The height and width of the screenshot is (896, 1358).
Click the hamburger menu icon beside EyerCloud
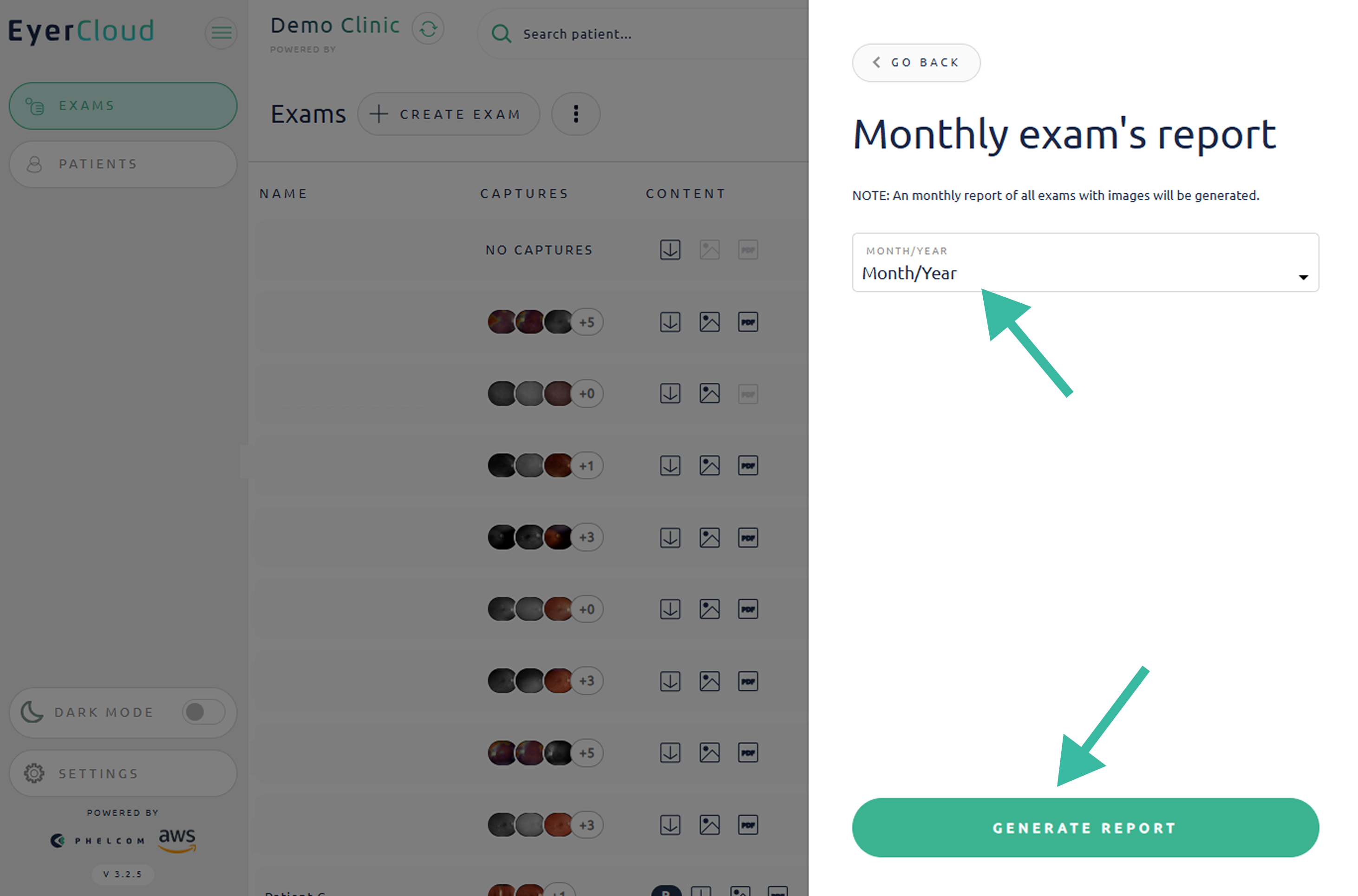click(221, 33)
